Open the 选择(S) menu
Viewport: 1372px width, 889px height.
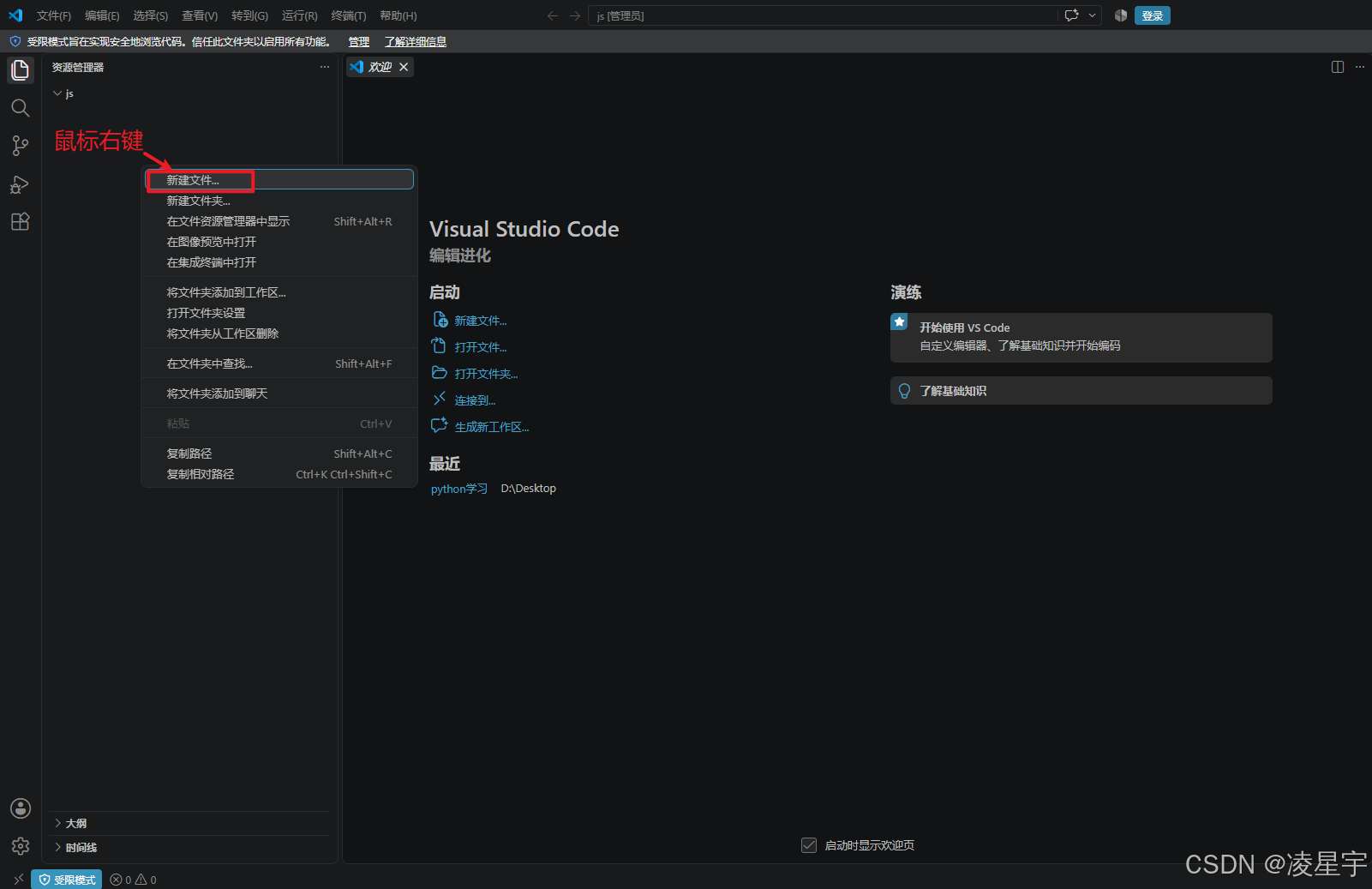pyautogui.click(x=151, y=15)
